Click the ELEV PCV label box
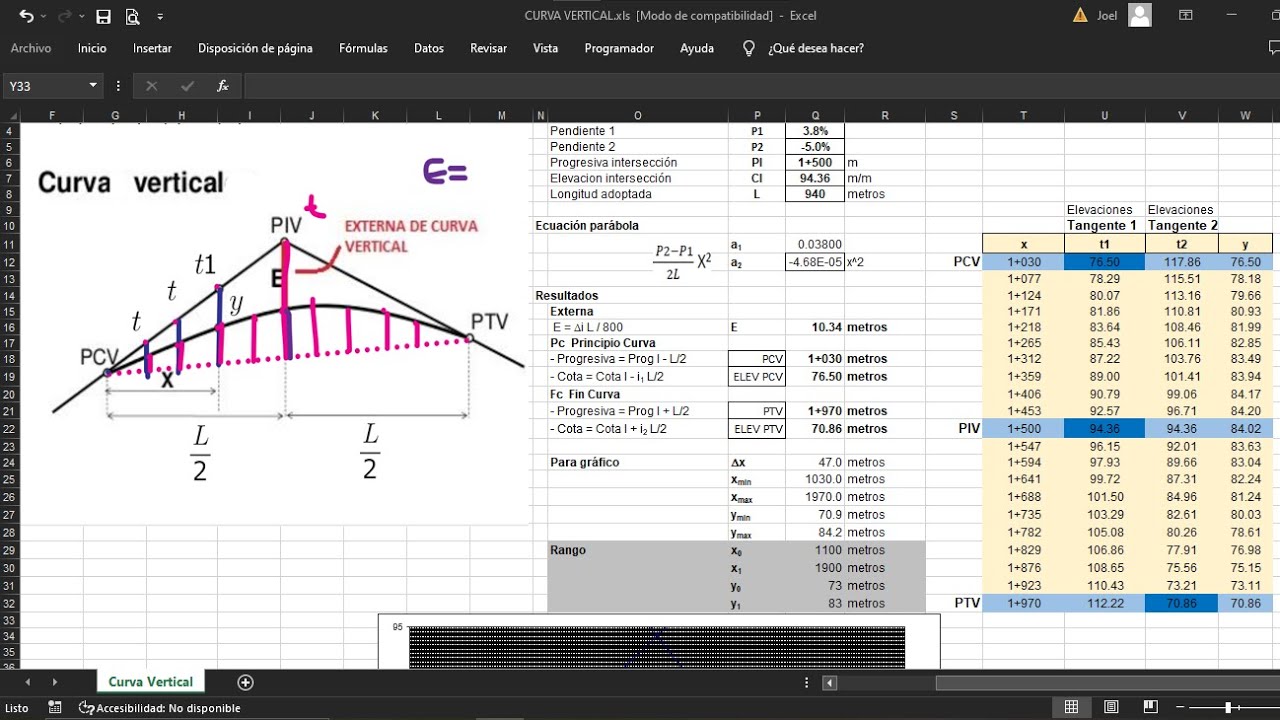The height and width of the screenshot is (720, 1280). click(757, 377)
